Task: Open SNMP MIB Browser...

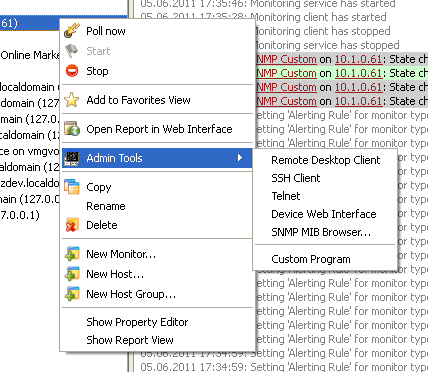Action: coord(325,232)
